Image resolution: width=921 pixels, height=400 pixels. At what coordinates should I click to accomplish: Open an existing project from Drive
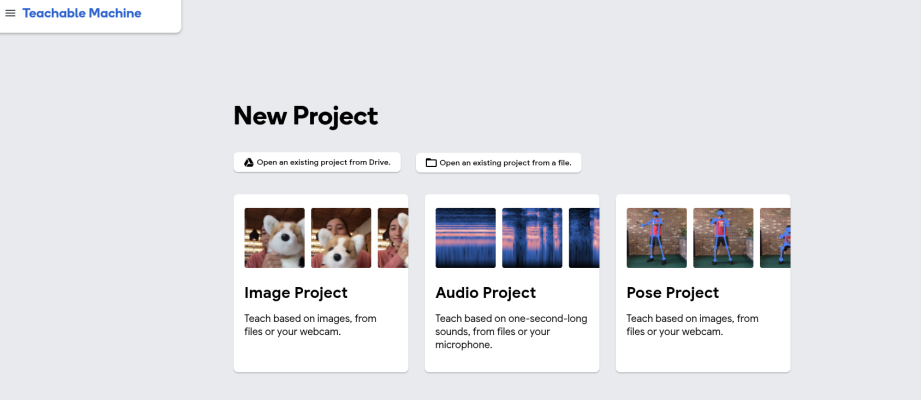(317, 163)
